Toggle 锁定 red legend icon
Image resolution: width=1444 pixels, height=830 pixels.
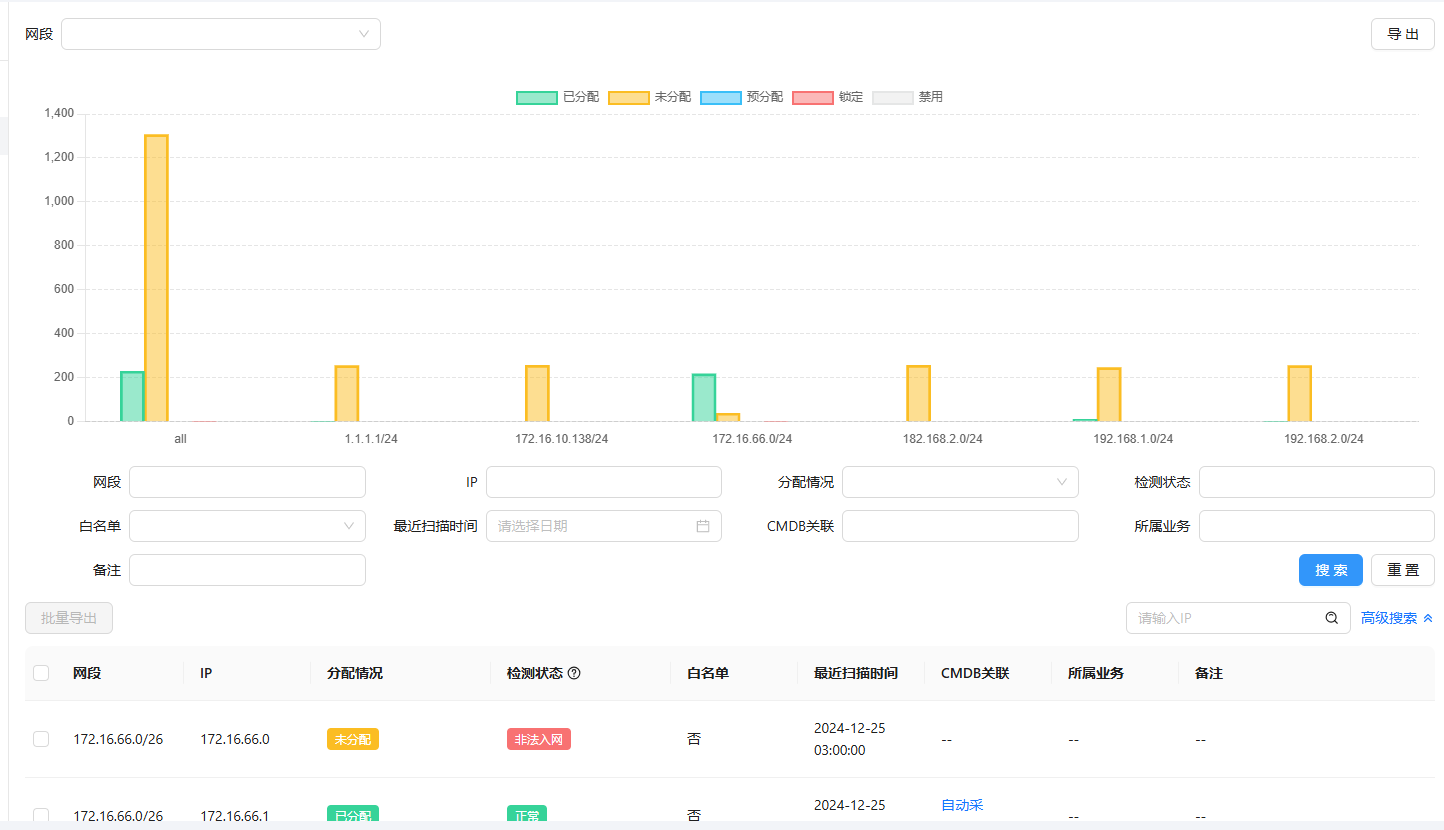pyautogui.click(x=812, y=98)
